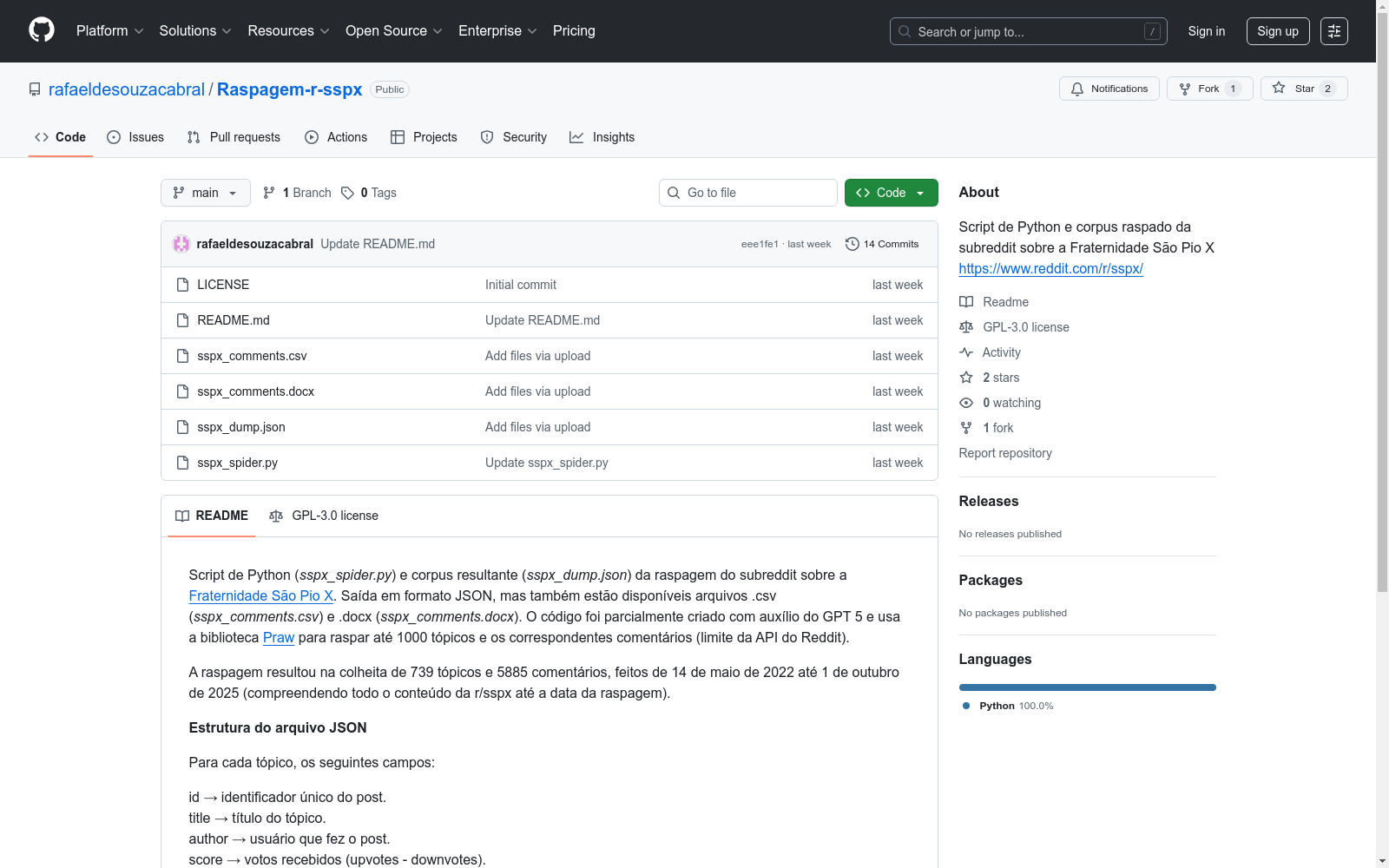Click the file icon beside README.md
The width and height of the screenshot is (1389, 868).
click(182, 320)
